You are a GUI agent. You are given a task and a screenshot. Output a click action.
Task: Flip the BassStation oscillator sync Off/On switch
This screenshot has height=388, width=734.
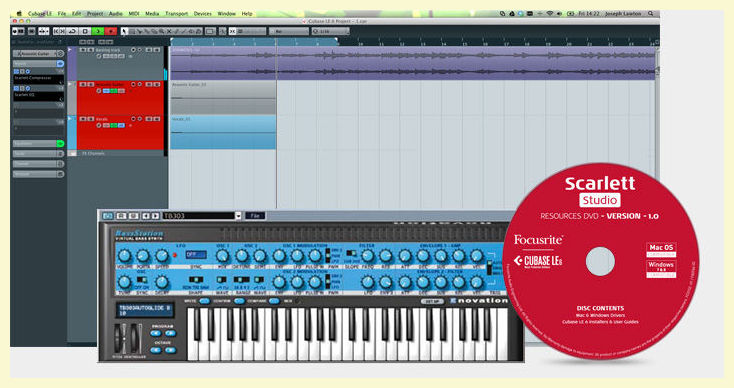[142, 280]
